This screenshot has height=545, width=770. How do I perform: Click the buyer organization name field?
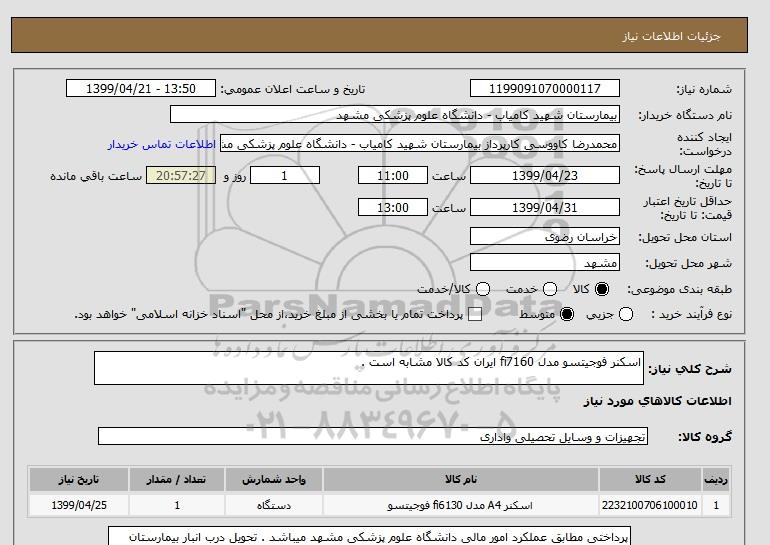[x=395, y=114]
